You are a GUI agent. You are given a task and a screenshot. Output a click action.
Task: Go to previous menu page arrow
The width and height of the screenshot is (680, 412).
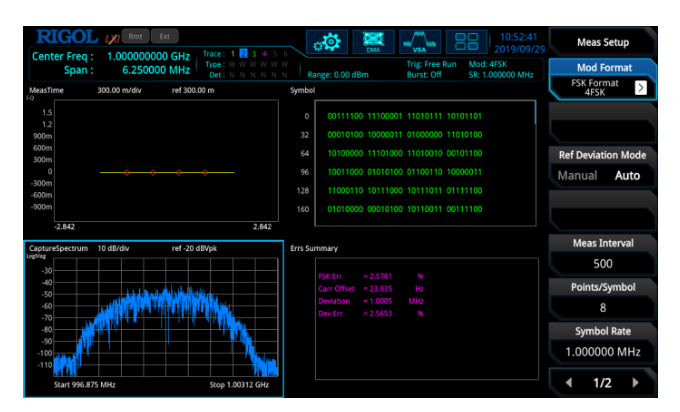click(x=569, y=383)
